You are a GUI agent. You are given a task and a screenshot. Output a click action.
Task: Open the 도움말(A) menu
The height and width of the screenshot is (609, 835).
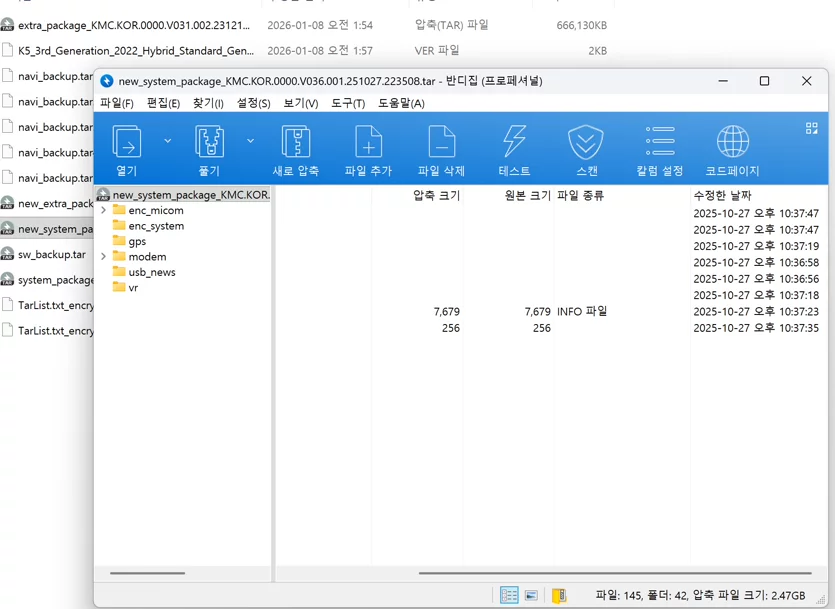pos(401,103)
